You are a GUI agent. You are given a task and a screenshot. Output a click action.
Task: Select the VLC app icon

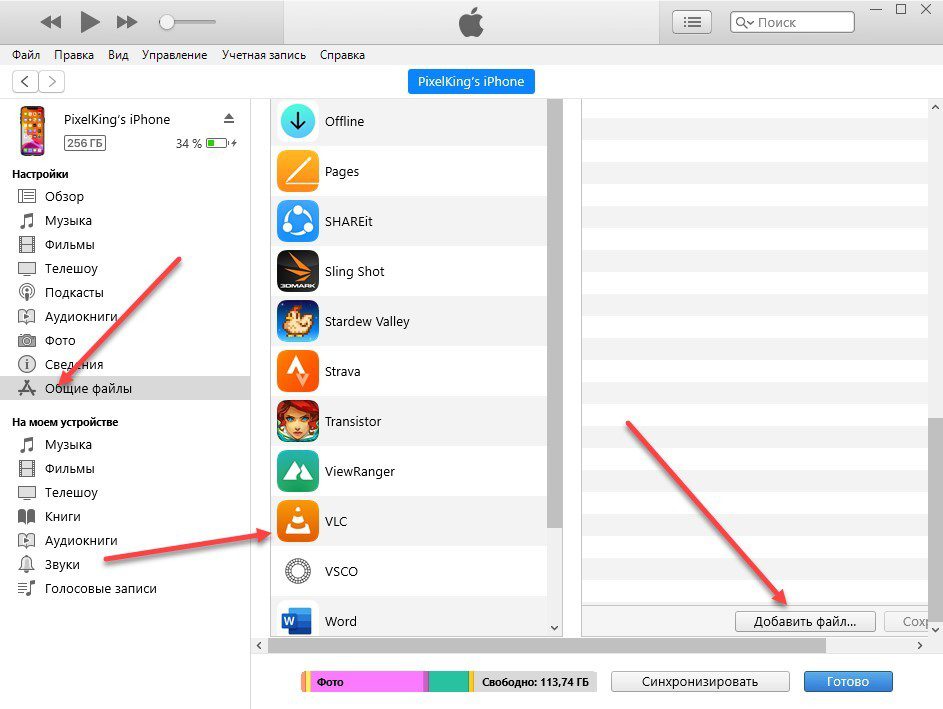tap(298, 521)
